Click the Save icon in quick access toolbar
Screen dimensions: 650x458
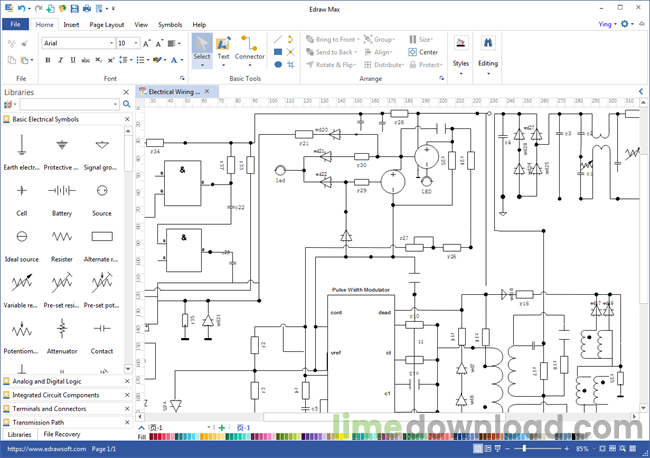coord(75,8)
